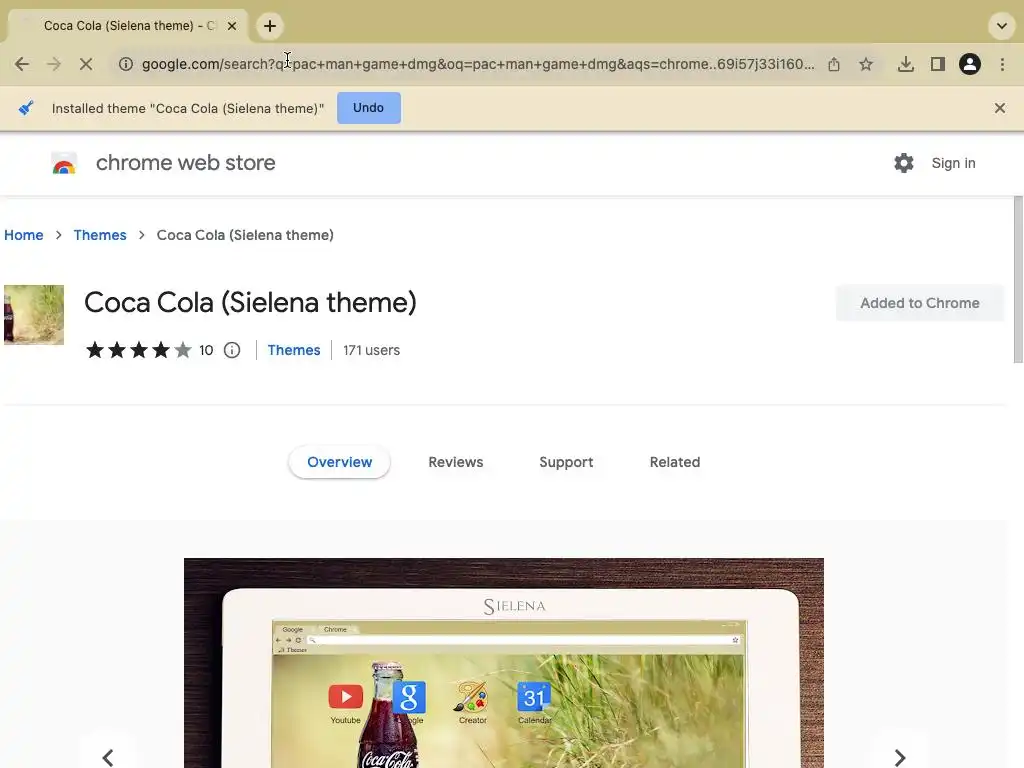Screen dimensions: 1024x768
Task: Click the browser forward arrow
Action: click(54, 64)
